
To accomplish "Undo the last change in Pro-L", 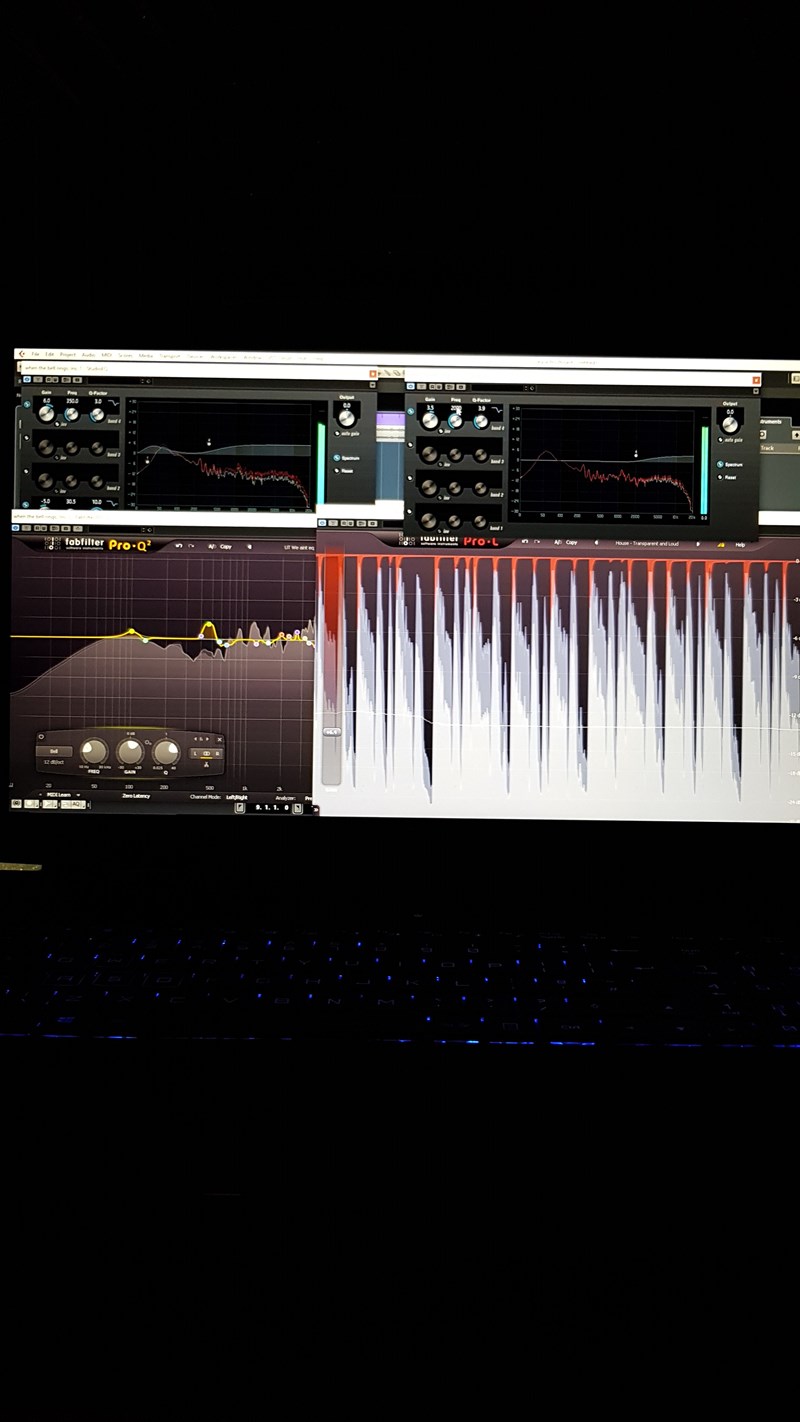I will click(526, 542).
